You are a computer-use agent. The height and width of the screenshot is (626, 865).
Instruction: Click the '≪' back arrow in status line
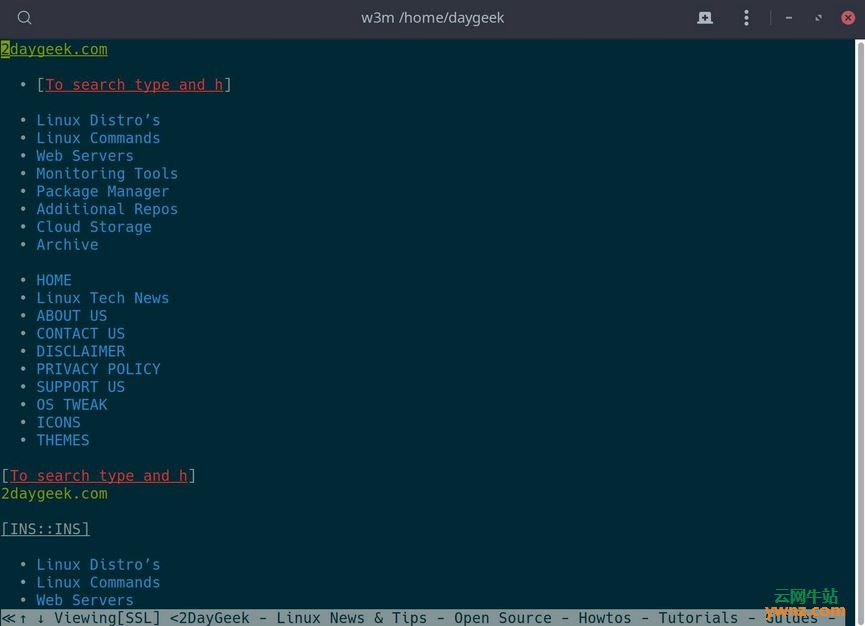(x=8, y=618)
